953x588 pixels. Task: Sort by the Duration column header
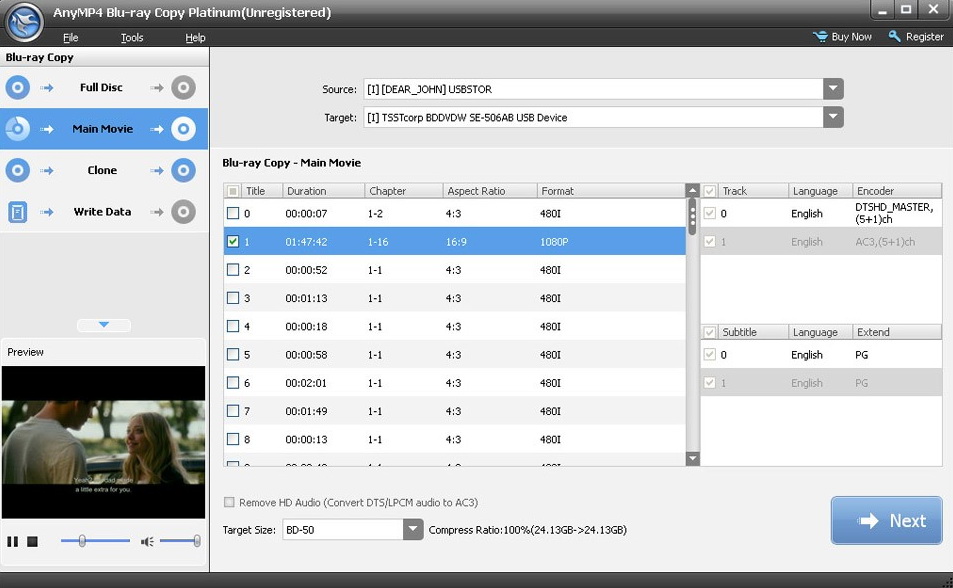coord(323,191)
